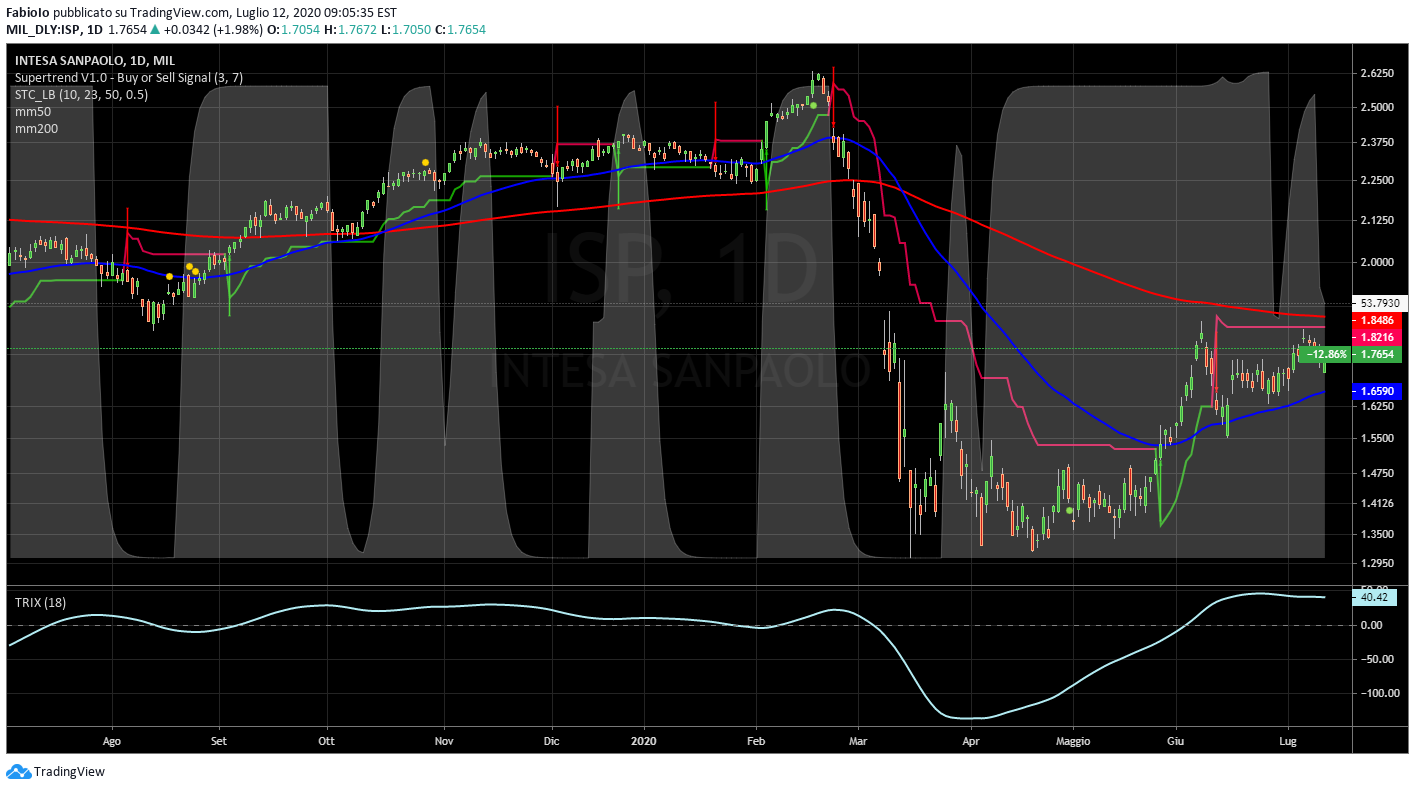Image resolution: width=1415 pixels, height=790 pixels.
Task: Click the 1.3500 price axis tick
Action: (x=1379, y=534)
